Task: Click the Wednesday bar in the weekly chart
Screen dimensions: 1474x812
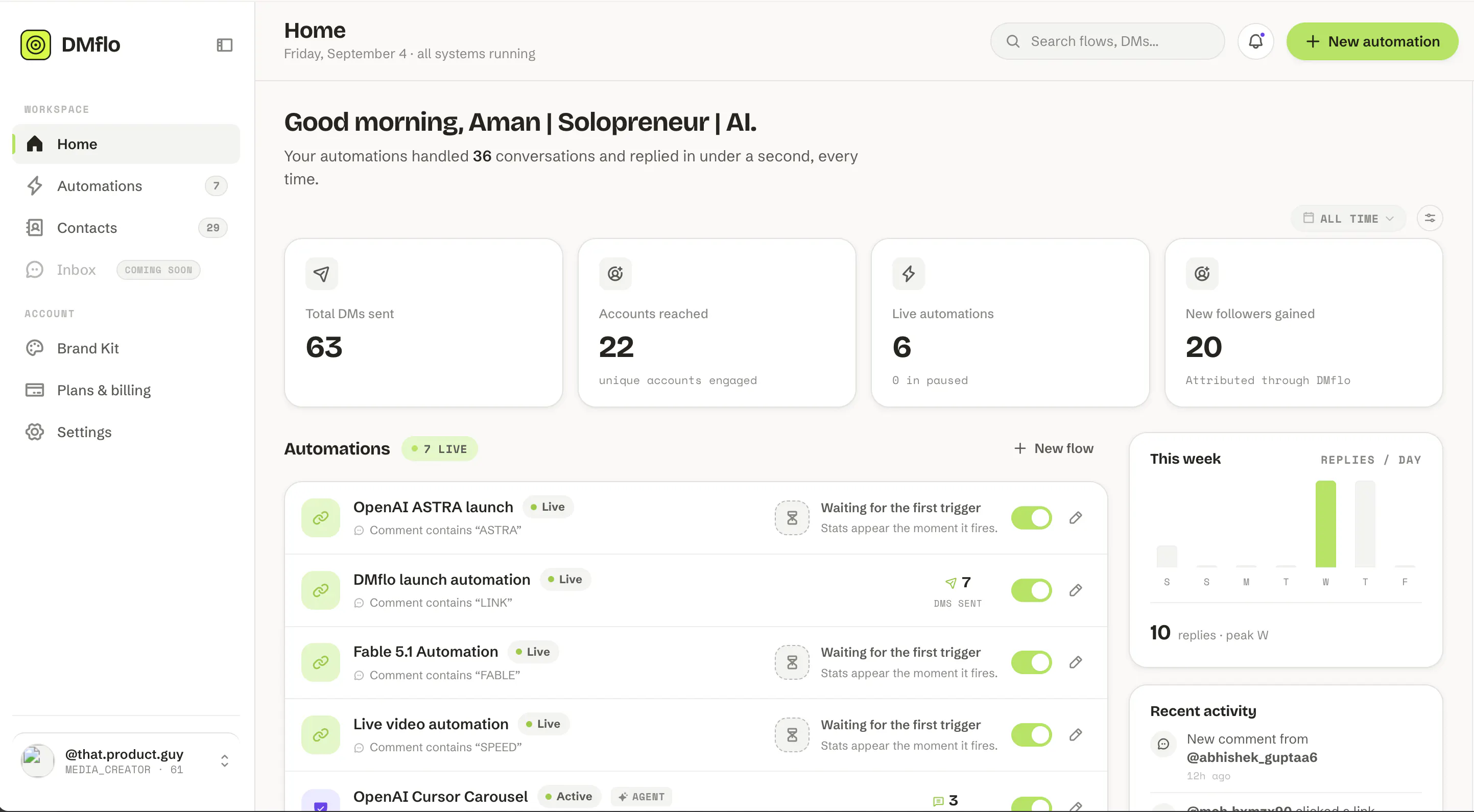Action: pos(1325,524)
